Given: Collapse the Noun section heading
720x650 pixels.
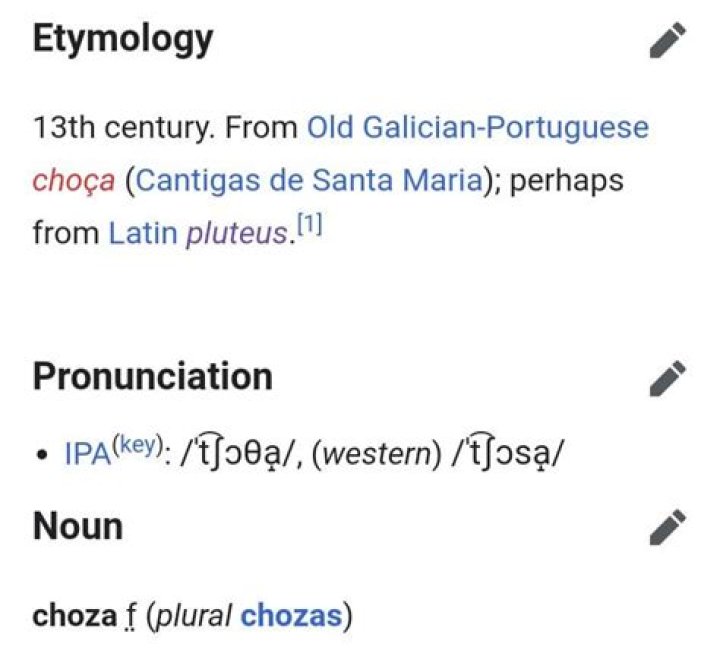Looking at the screenshot, I should [78, 527].
